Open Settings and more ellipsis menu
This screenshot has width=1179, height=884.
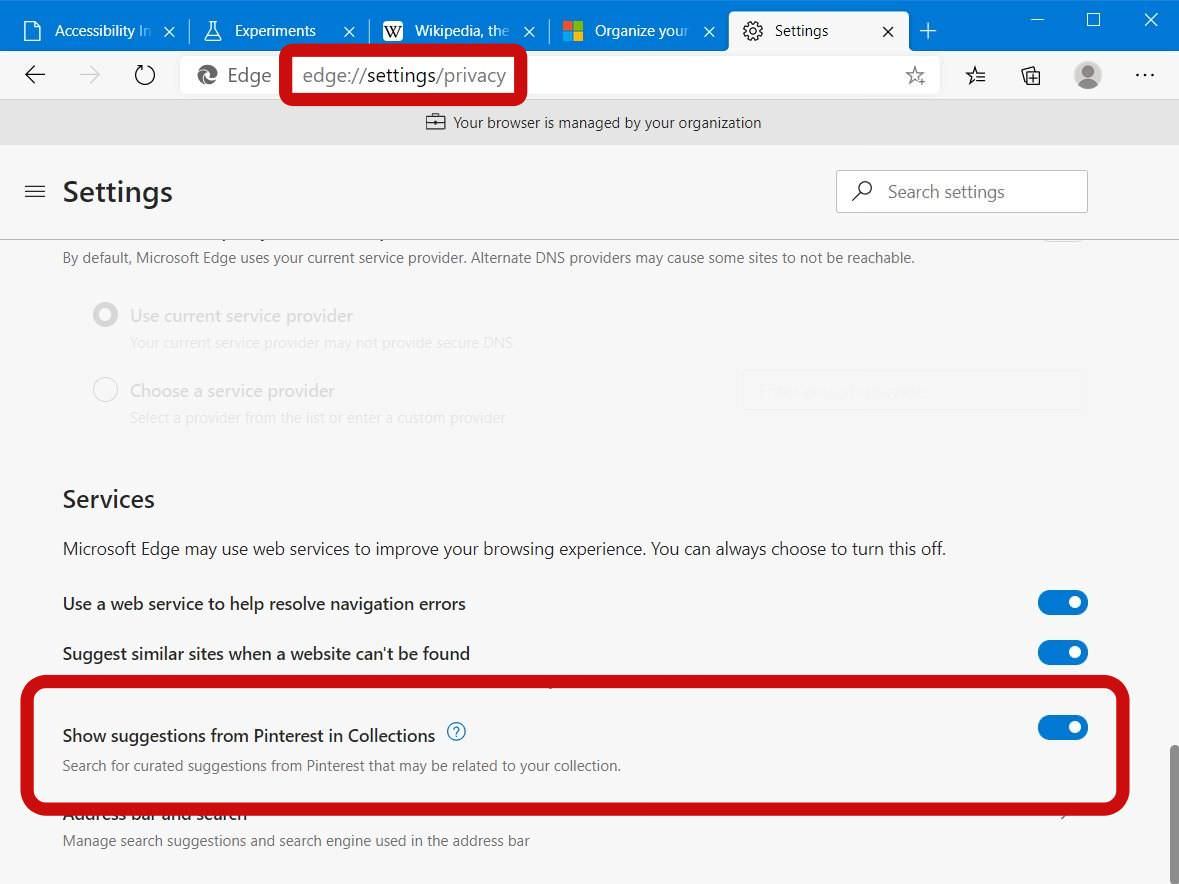click(x=1144, y=75)
